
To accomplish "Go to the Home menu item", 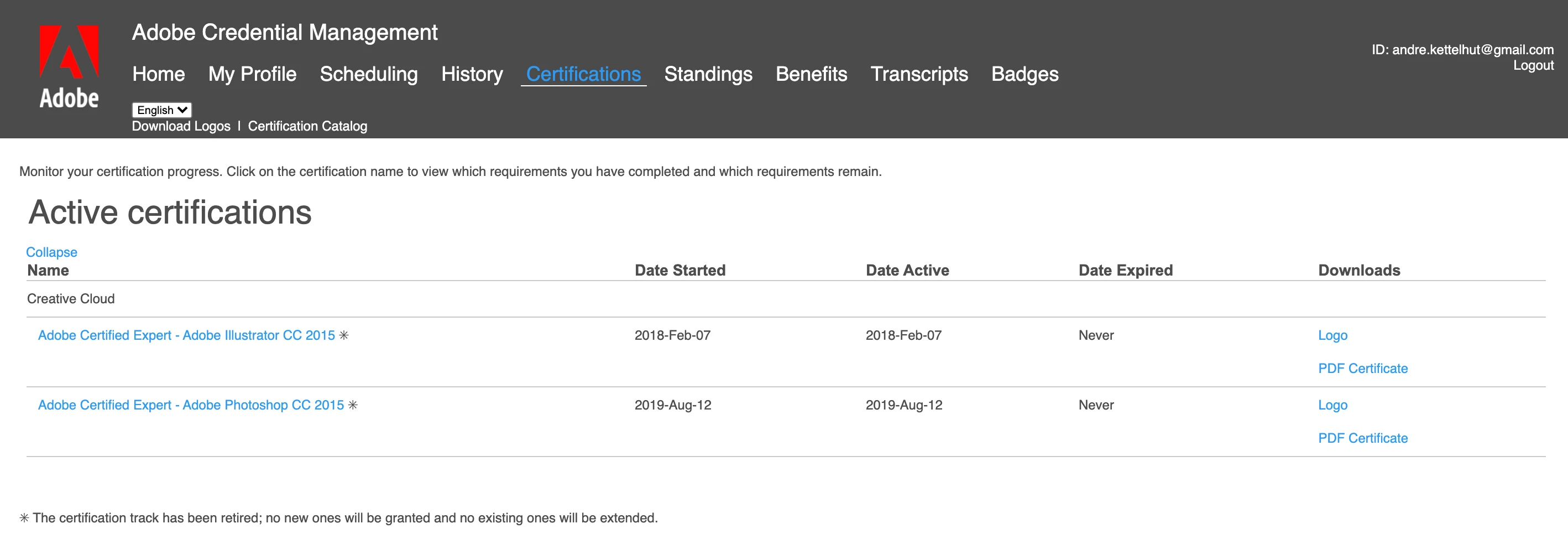I will point(158,74).
